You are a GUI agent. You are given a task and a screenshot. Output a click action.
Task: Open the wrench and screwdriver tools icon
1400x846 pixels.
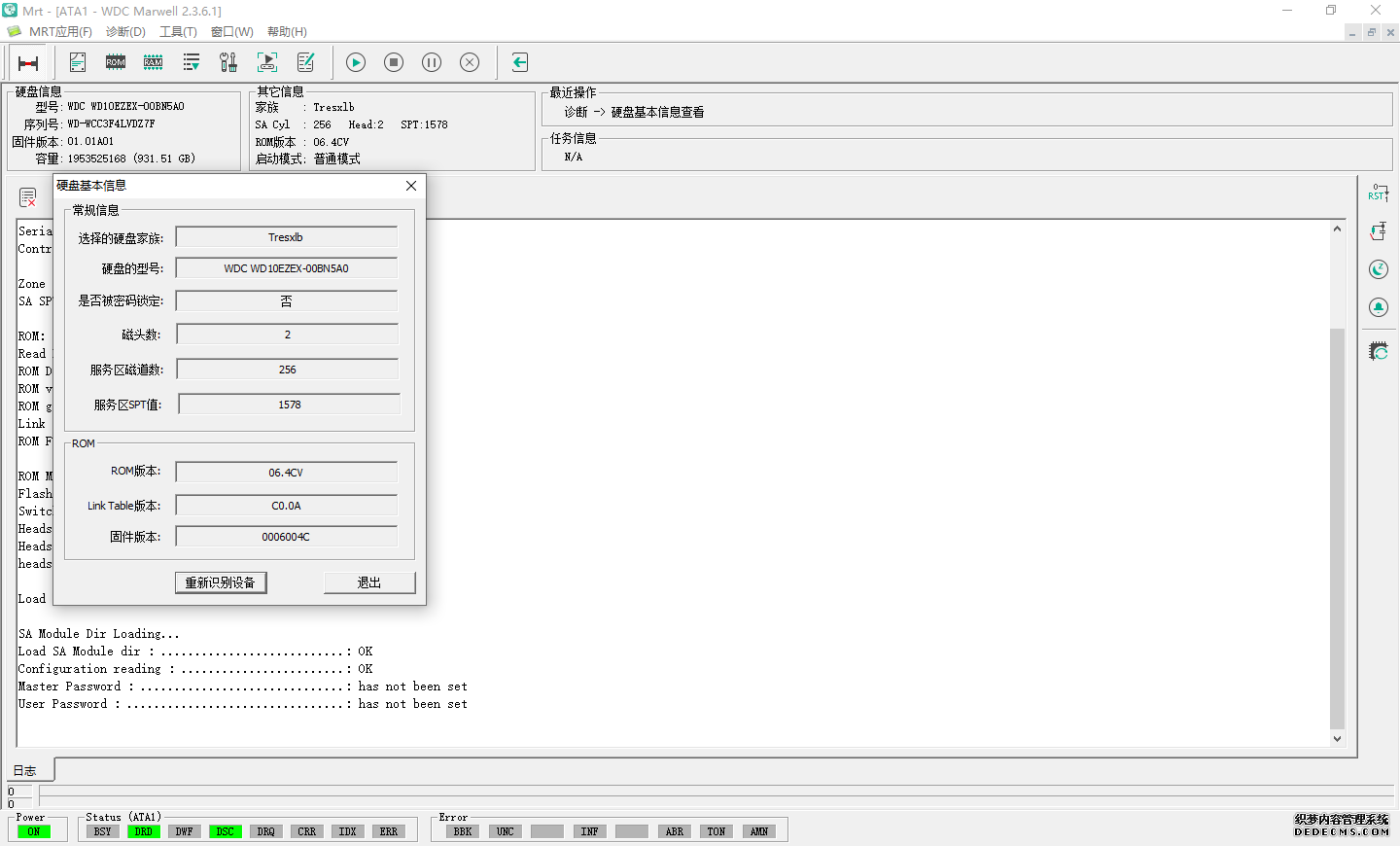coord(228,62)
